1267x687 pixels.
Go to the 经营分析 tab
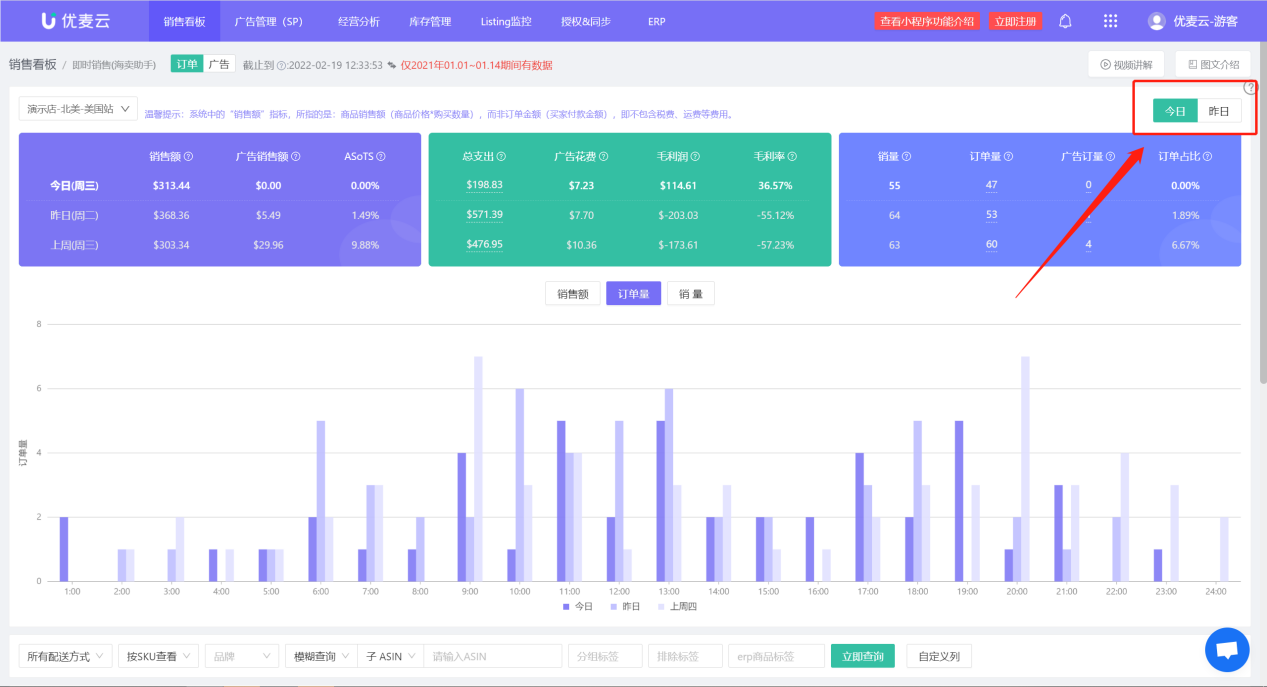point(359,21)
